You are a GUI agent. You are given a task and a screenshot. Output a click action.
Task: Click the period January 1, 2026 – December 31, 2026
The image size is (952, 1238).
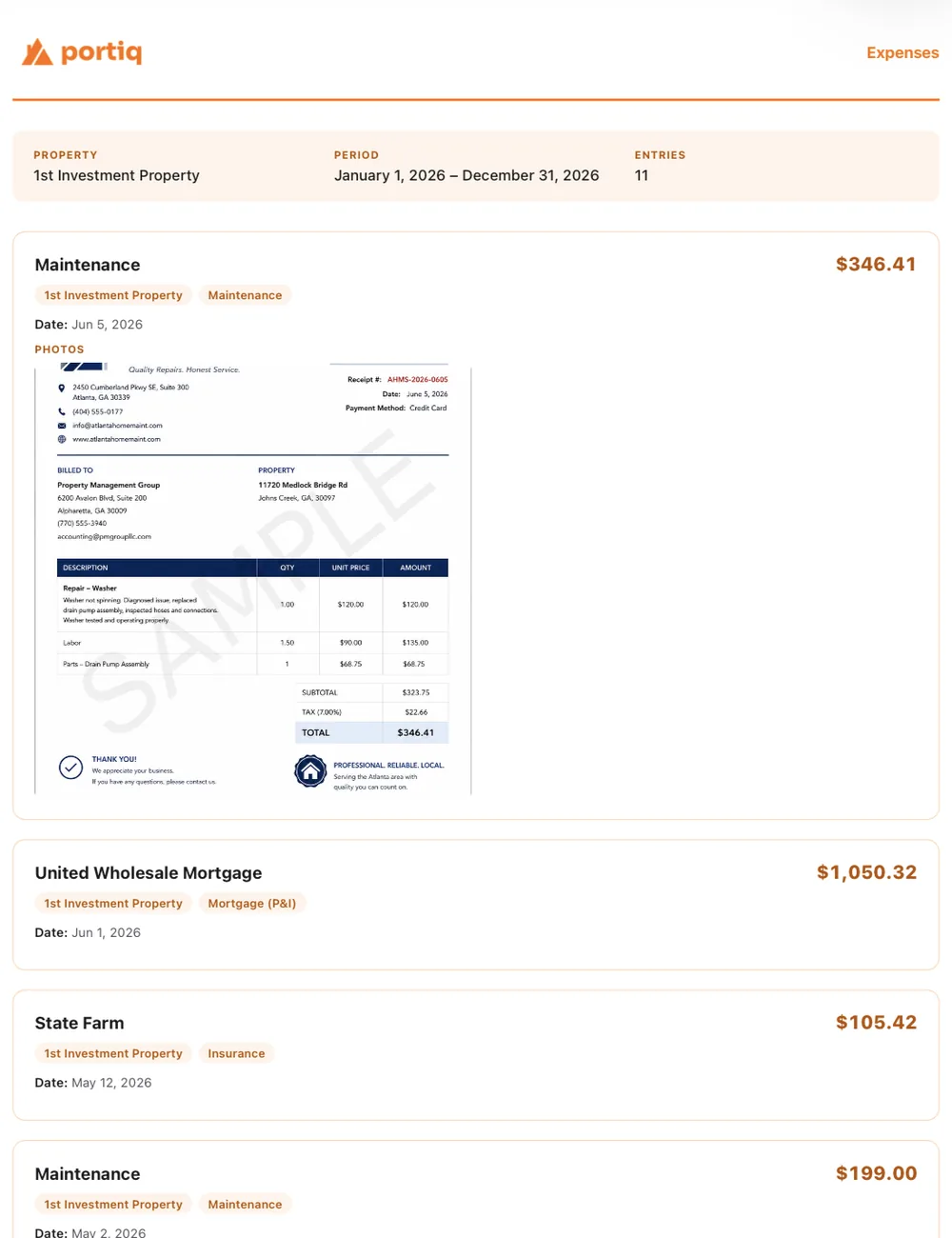466,175
